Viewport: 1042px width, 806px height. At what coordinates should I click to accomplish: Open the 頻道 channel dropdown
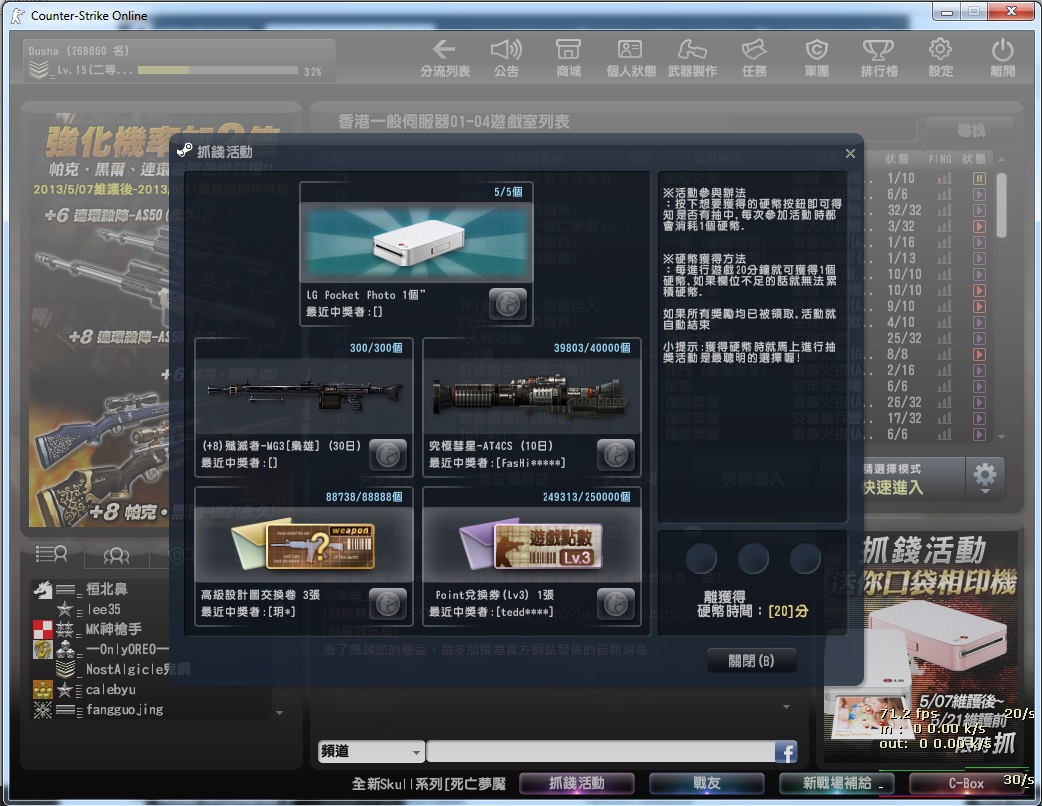click(x=371, y=752)
